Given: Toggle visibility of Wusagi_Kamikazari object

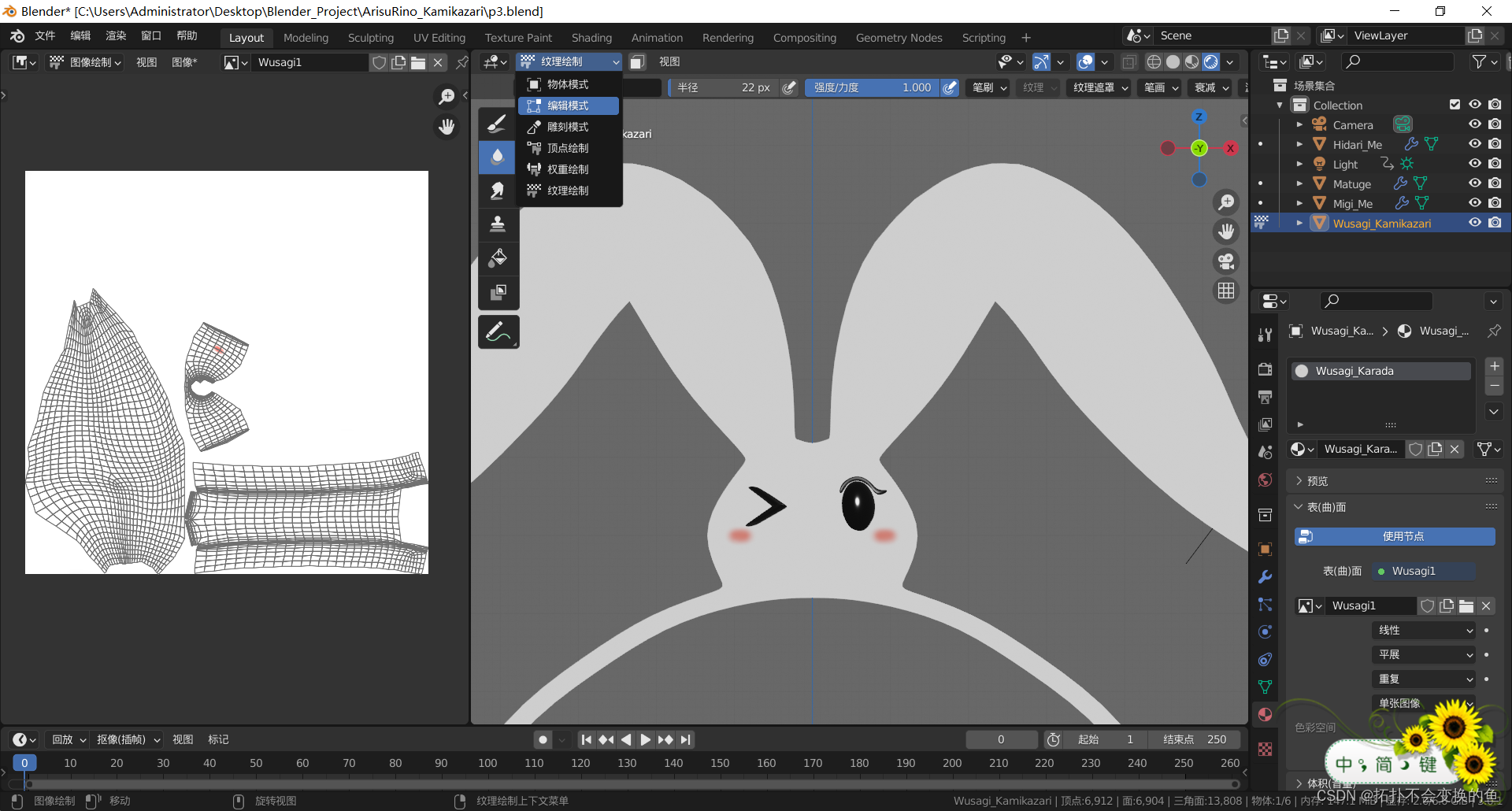Looking at the screenshot, I should point(1475,223).
